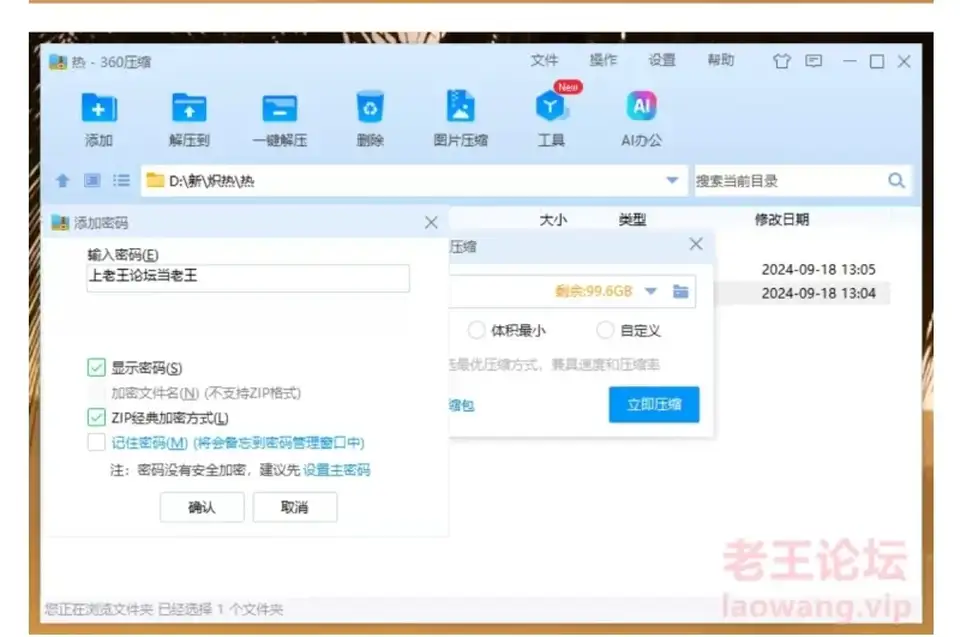Open the skin (shirt) icon in the title bar

click(781, 61)
